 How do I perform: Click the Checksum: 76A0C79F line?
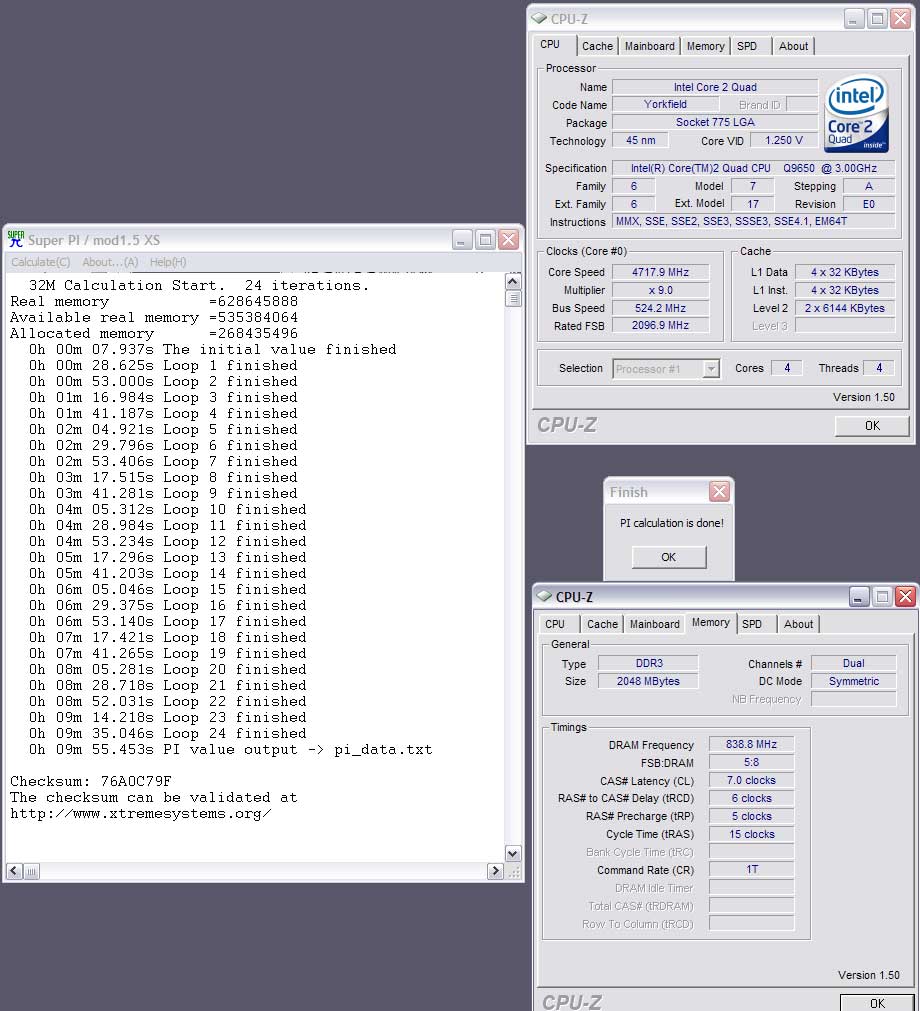[91, 781]
